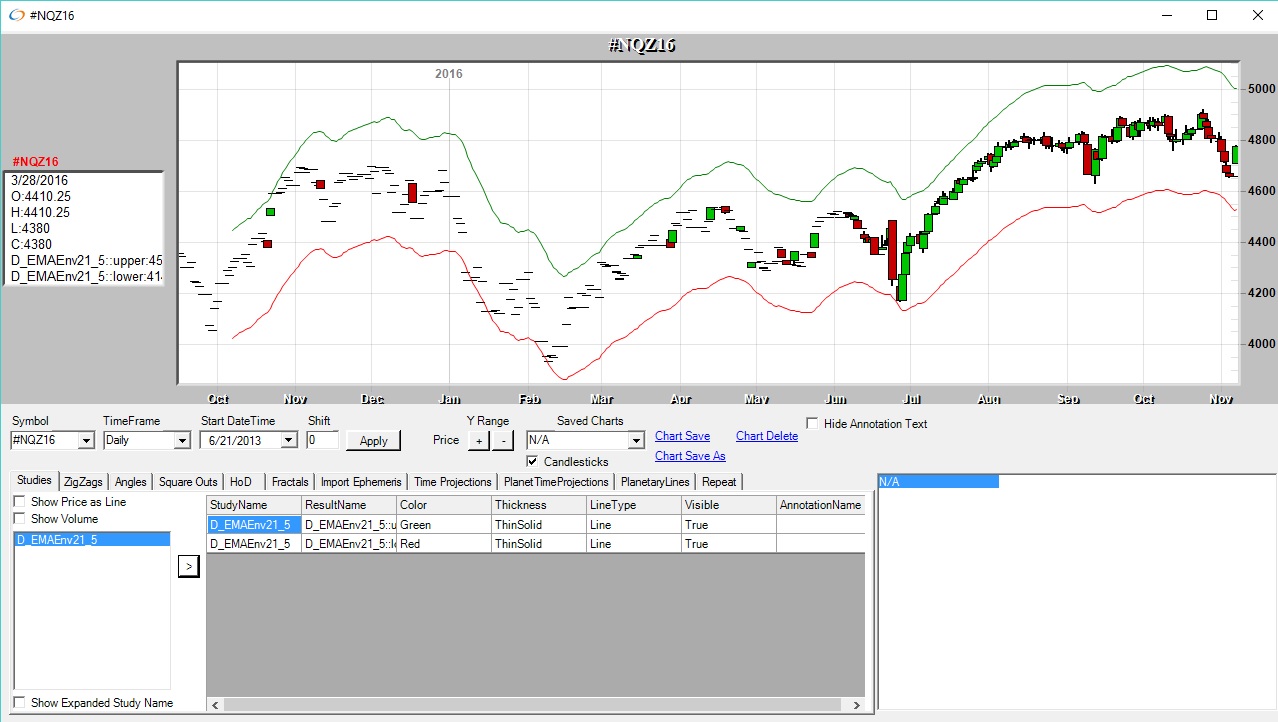Click the Chart Save As link
The height and width of the screenshot is (722, 1278).
[x=689, y=456]
